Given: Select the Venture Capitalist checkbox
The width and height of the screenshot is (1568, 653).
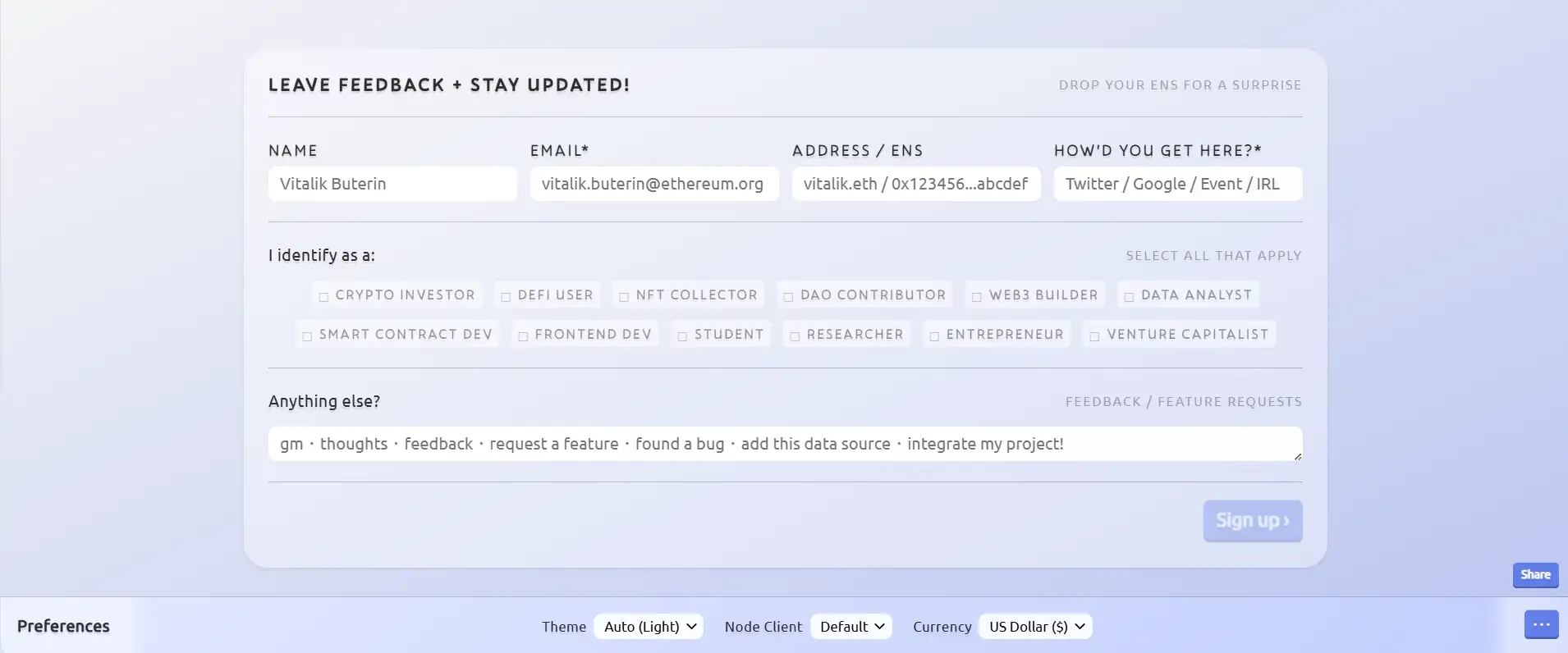Looking at the screenshot, I should 1094,336.
